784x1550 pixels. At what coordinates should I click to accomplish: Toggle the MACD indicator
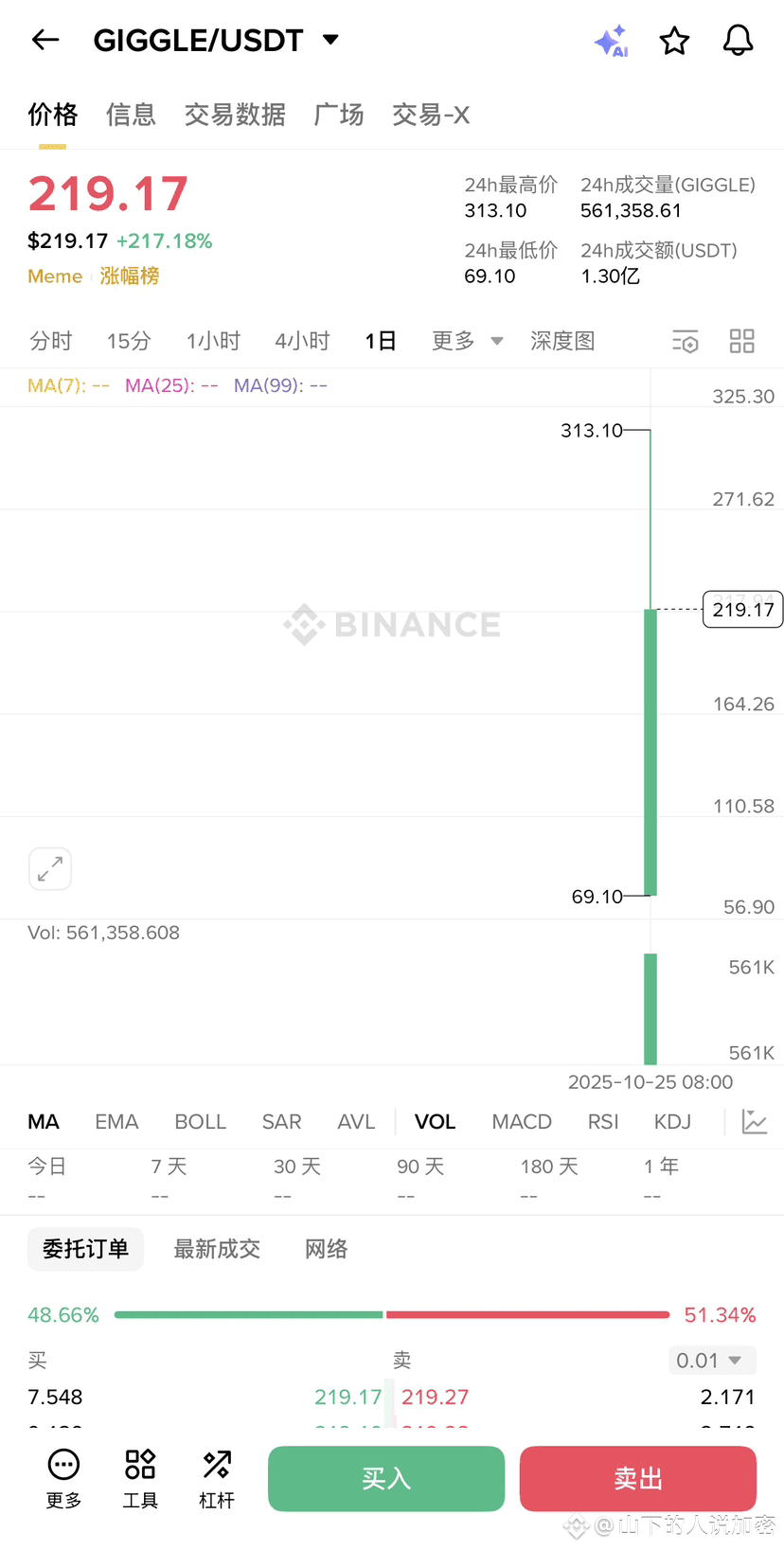522,1122
